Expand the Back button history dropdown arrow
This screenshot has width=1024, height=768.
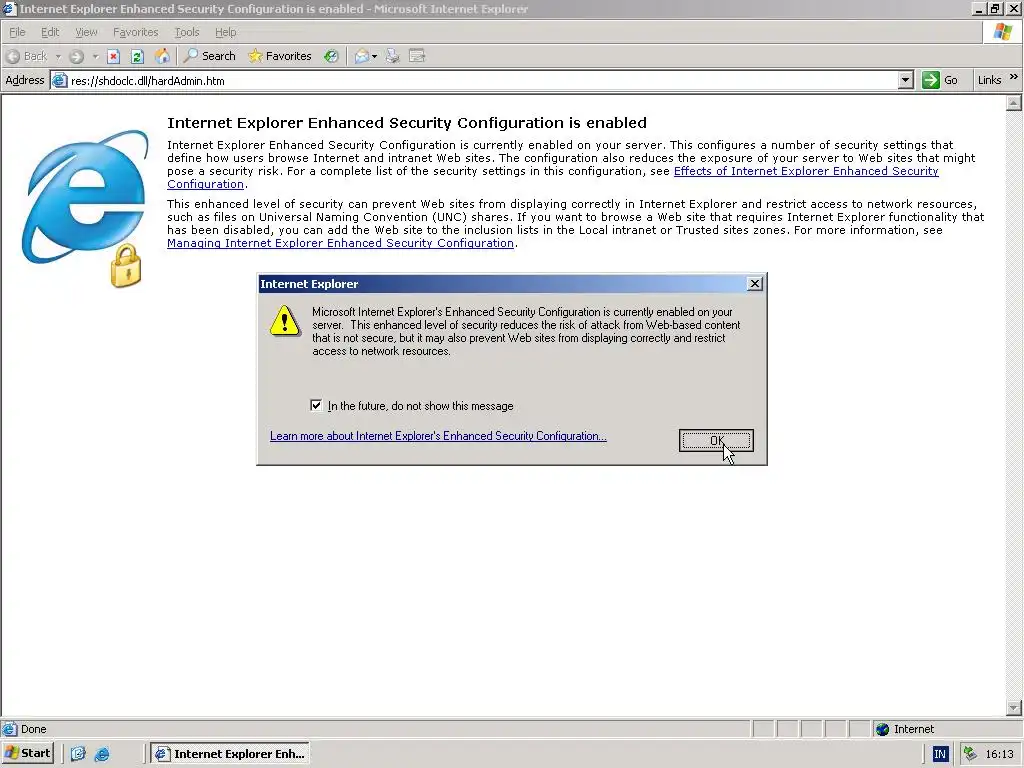[x=58, y=57]
